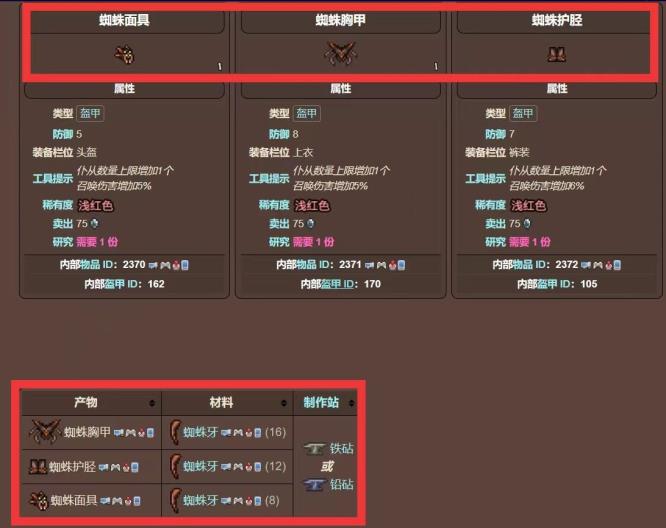
Task: Click 物品 ID link beside 2371
Action: click(315, 265)
